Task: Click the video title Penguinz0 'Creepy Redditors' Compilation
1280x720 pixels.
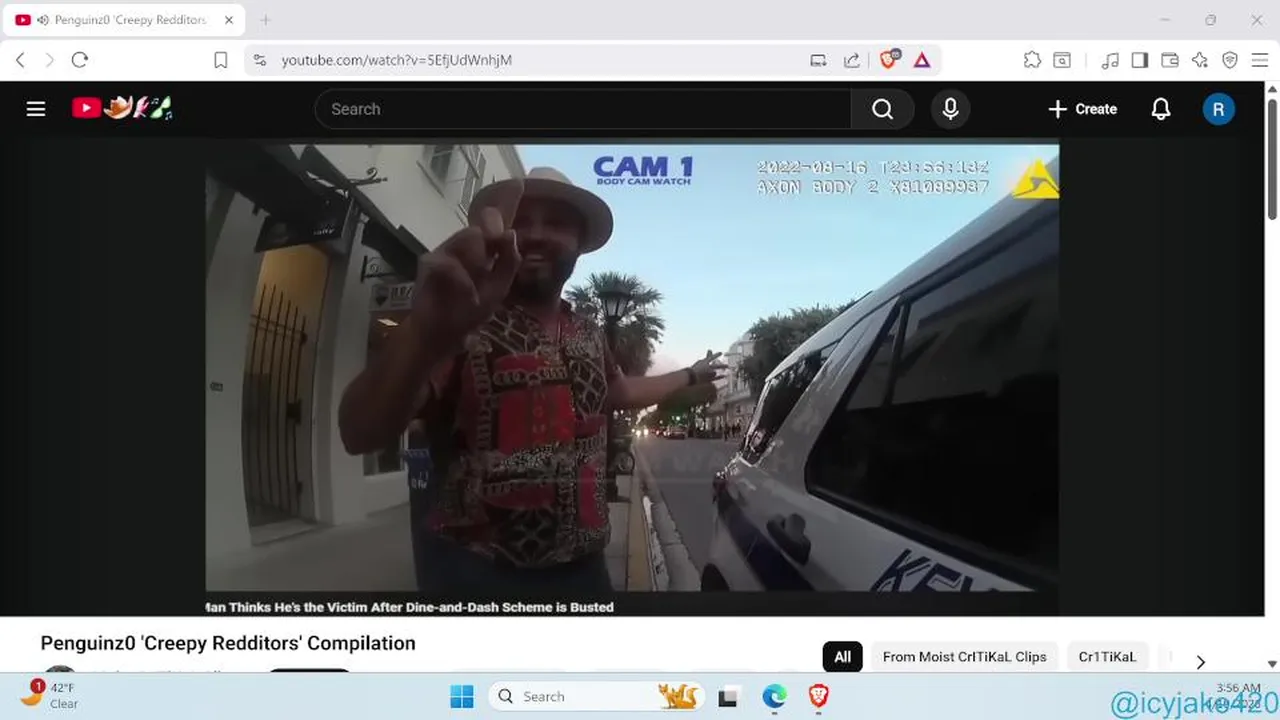Action: tap(228, 643)
